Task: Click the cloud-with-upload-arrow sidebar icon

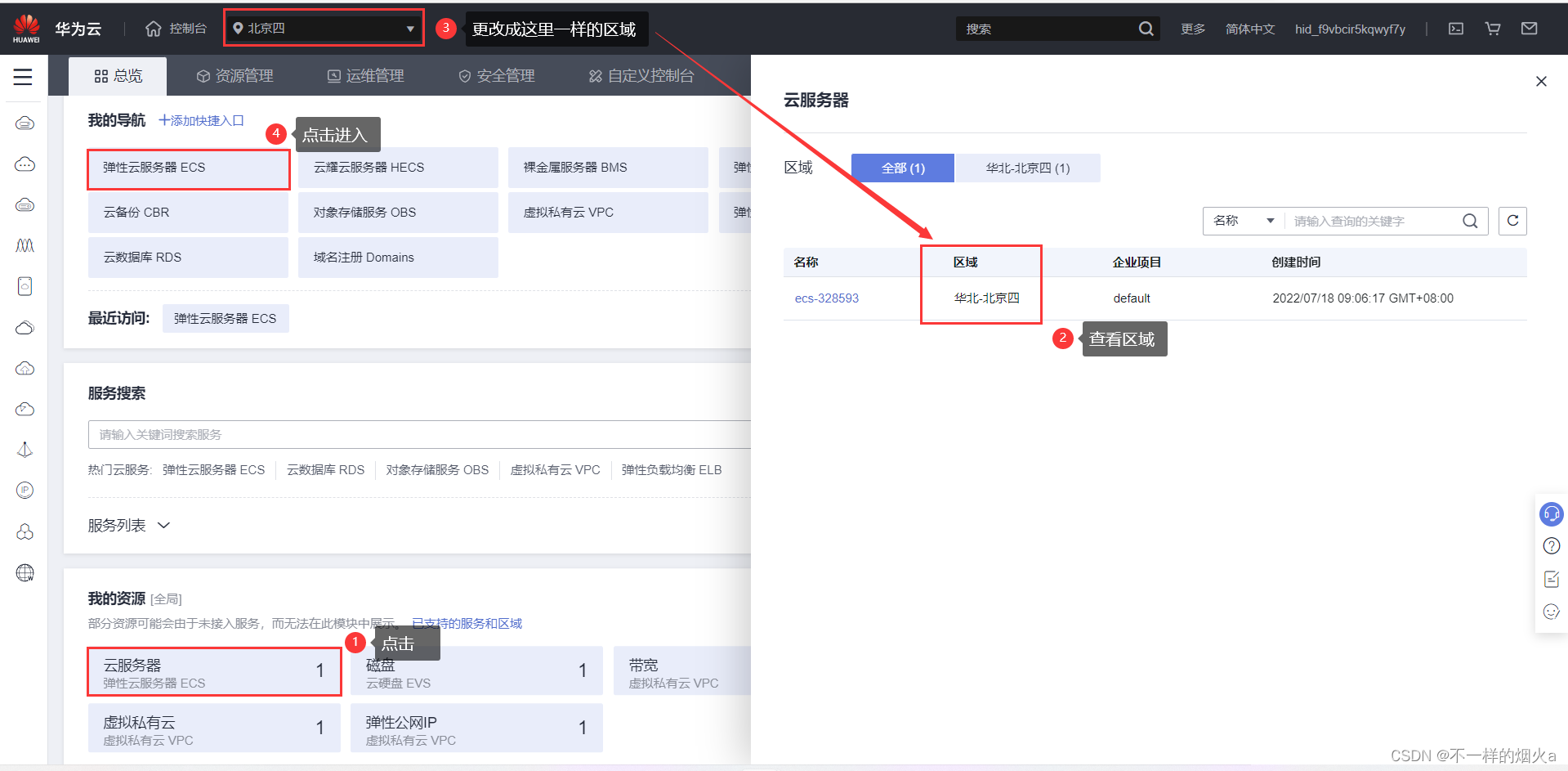Action: (x=25, y=369)
